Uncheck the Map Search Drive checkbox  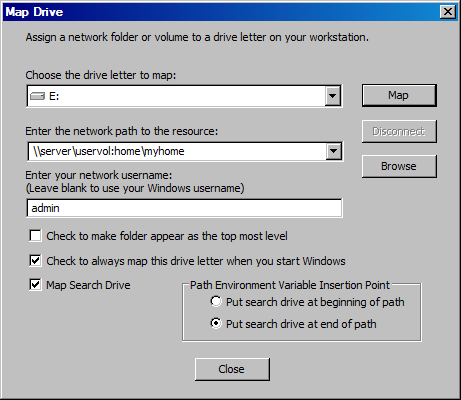pyautogui.click(x=35, y=285)
